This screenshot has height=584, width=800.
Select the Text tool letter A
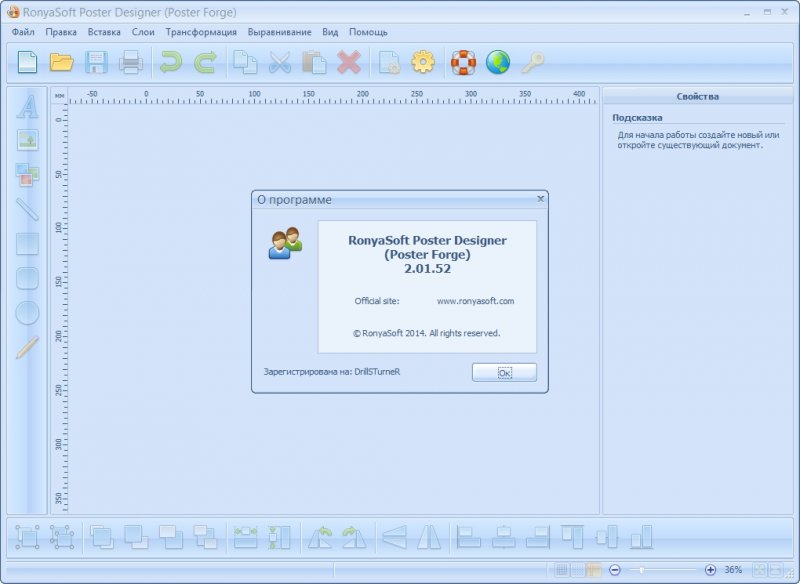click(28, 107)
